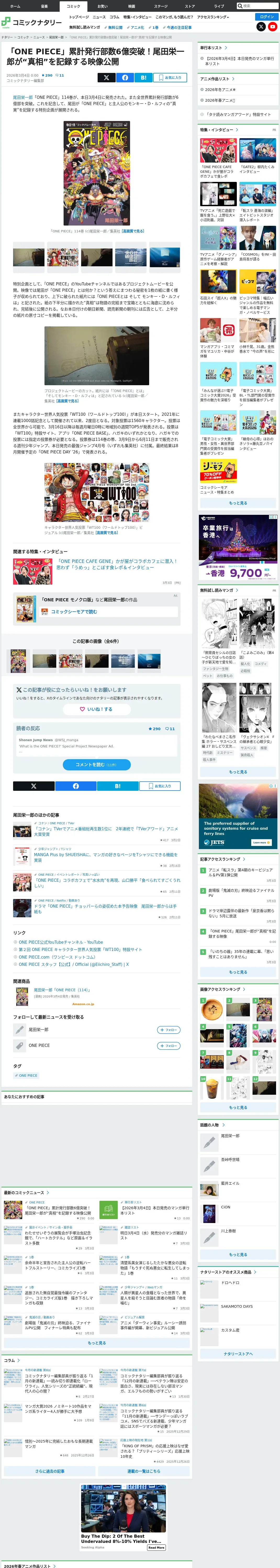Switch to the 音楽 tab
The image size is (280, 1568).
tap(44, 6)
